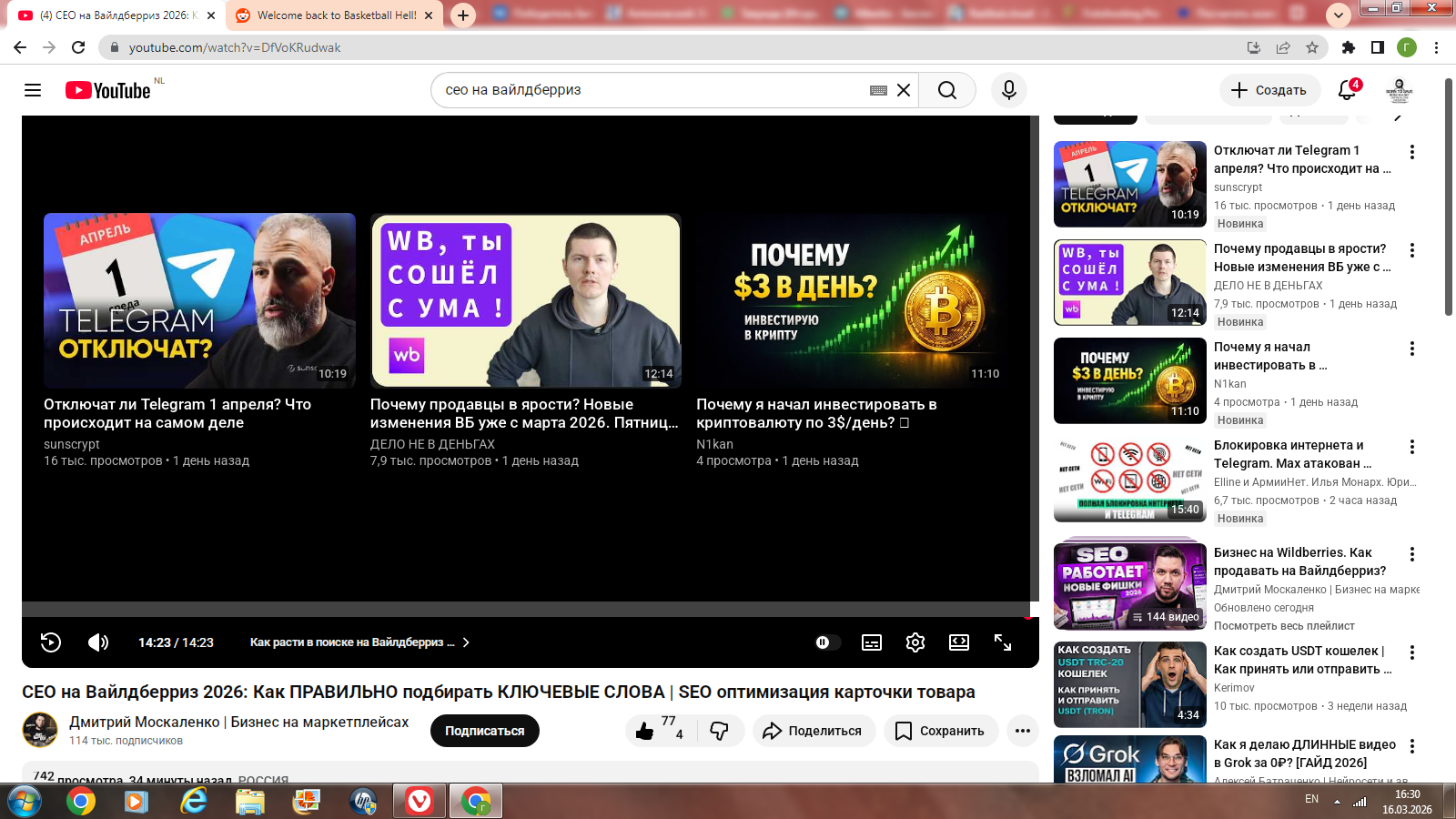
Task: Run the search with magnifier button
Action: [x=947, y=90]
